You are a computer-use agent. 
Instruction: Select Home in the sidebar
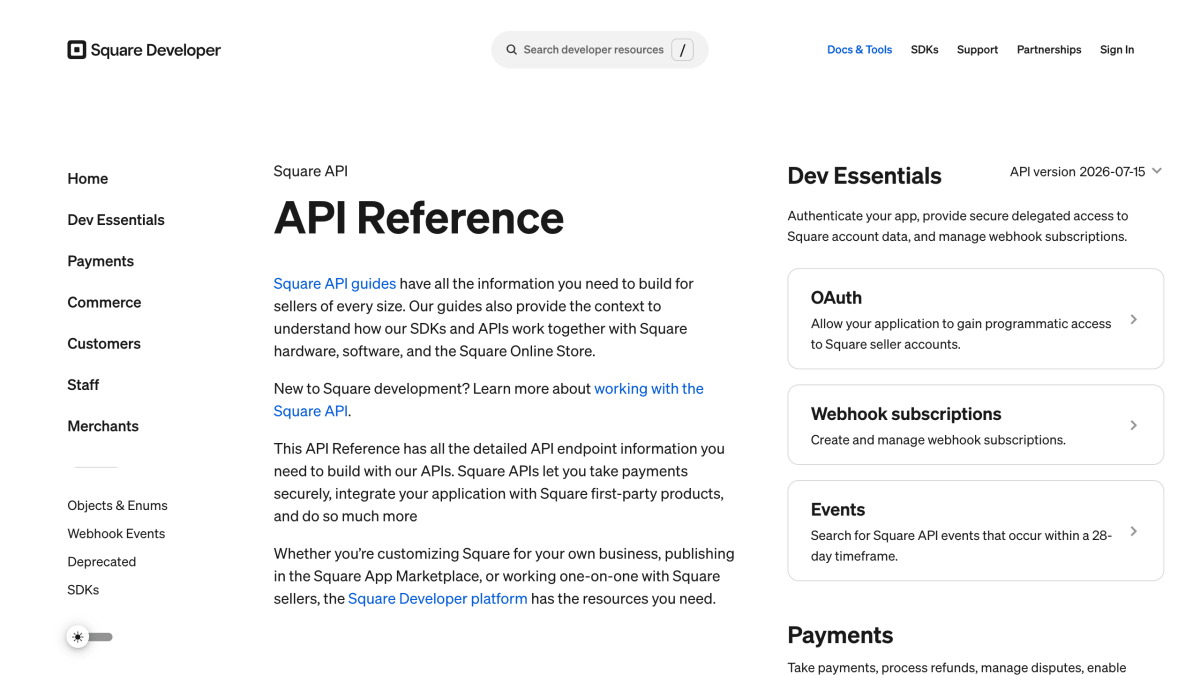point(88,179)
